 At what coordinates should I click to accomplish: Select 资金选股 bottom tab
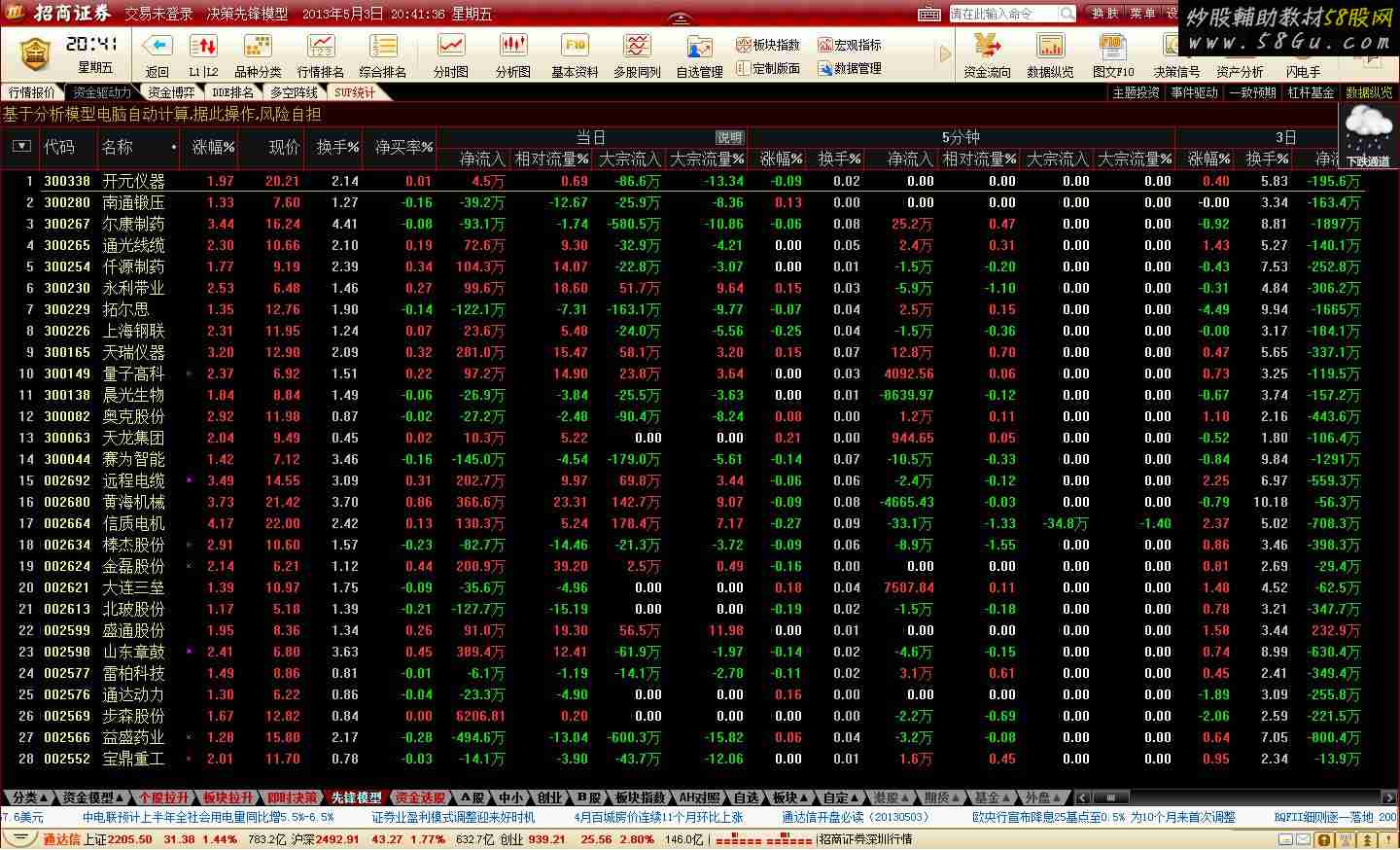click(420, 797)
